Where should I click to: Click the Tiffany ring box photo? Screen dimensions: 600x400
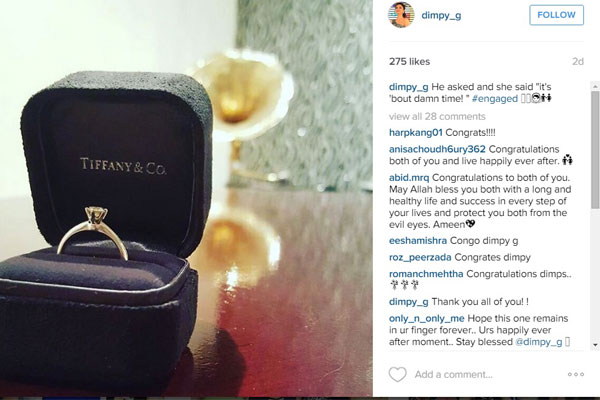coord(186,198)
